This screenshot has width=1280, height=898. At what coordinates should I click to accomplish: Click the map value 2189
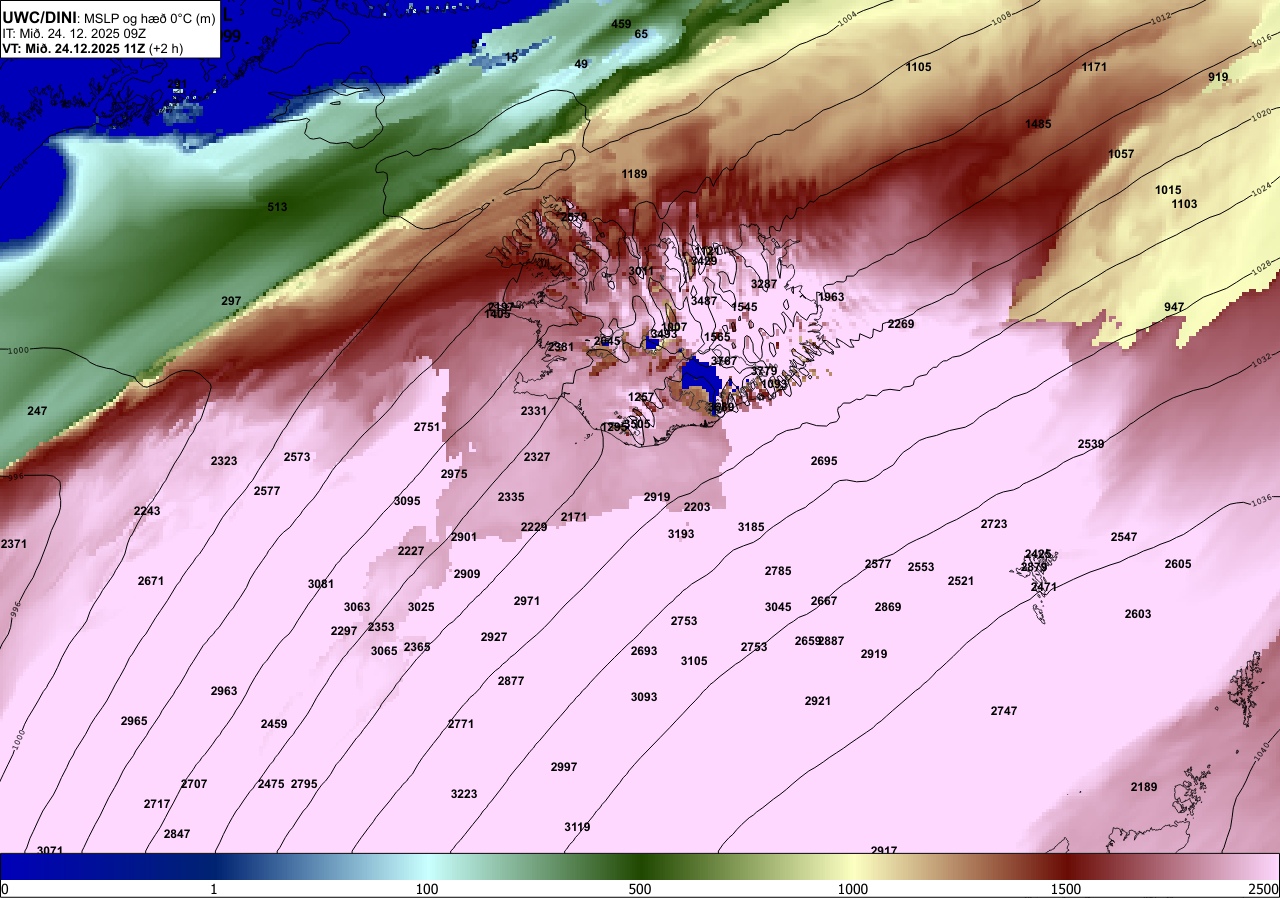coord(1144,787)
